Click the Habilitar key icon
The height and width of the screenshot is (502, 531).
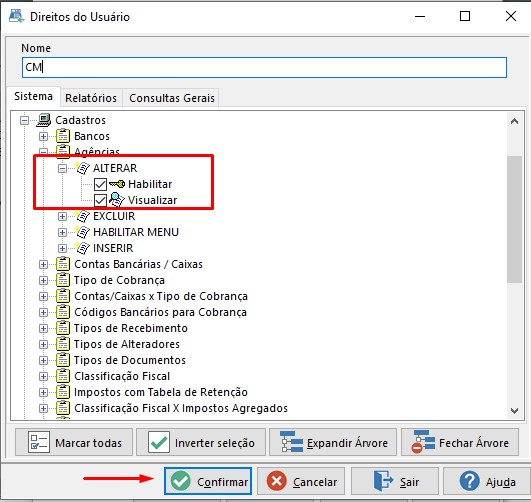pyautogui.click(x=117, y=184)
